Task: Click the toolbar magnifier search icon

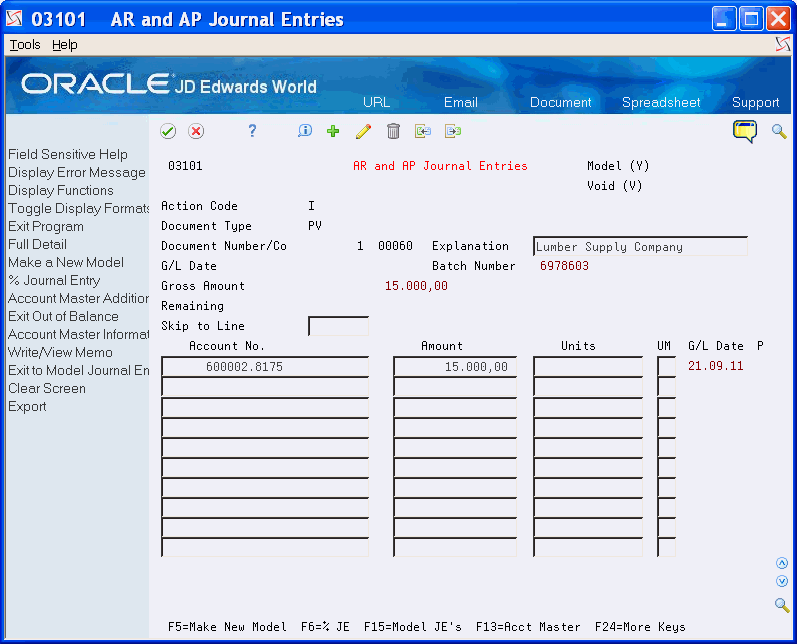Action: click(x=779, y=131)
